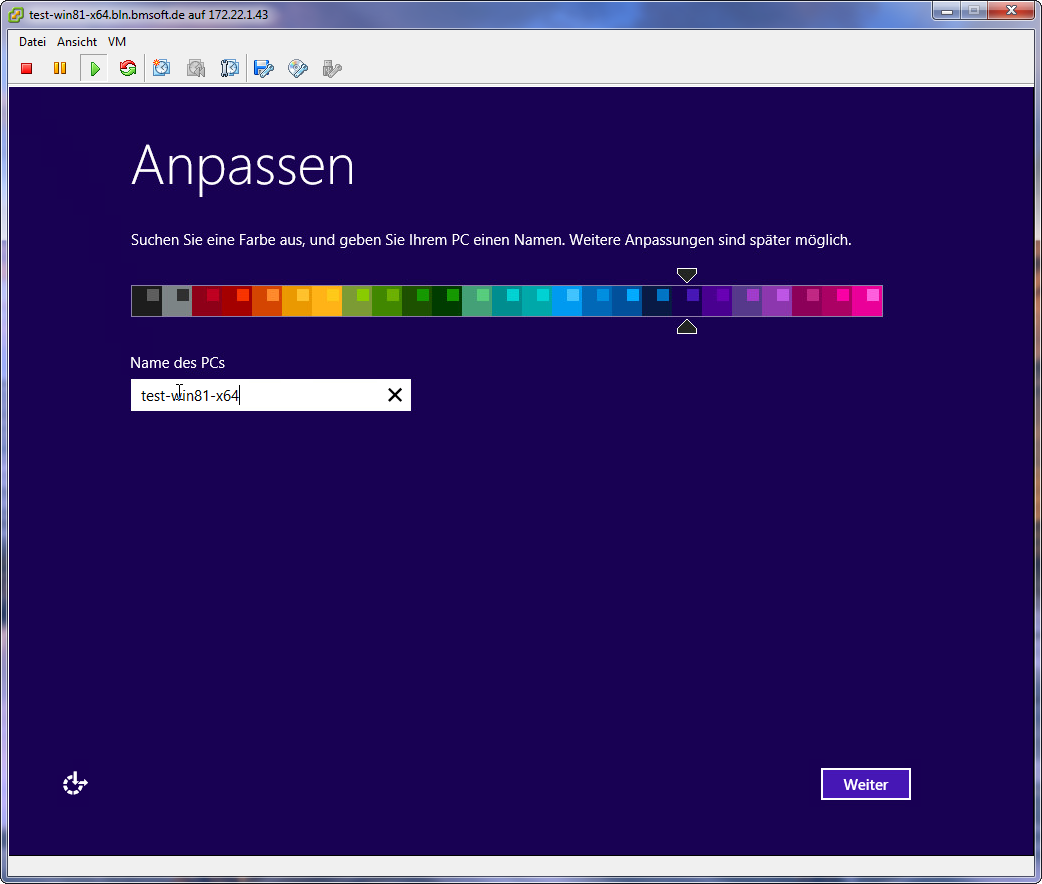Open the VM menu
This screenshot has height=884, width=1042.
tap(117, 42)
